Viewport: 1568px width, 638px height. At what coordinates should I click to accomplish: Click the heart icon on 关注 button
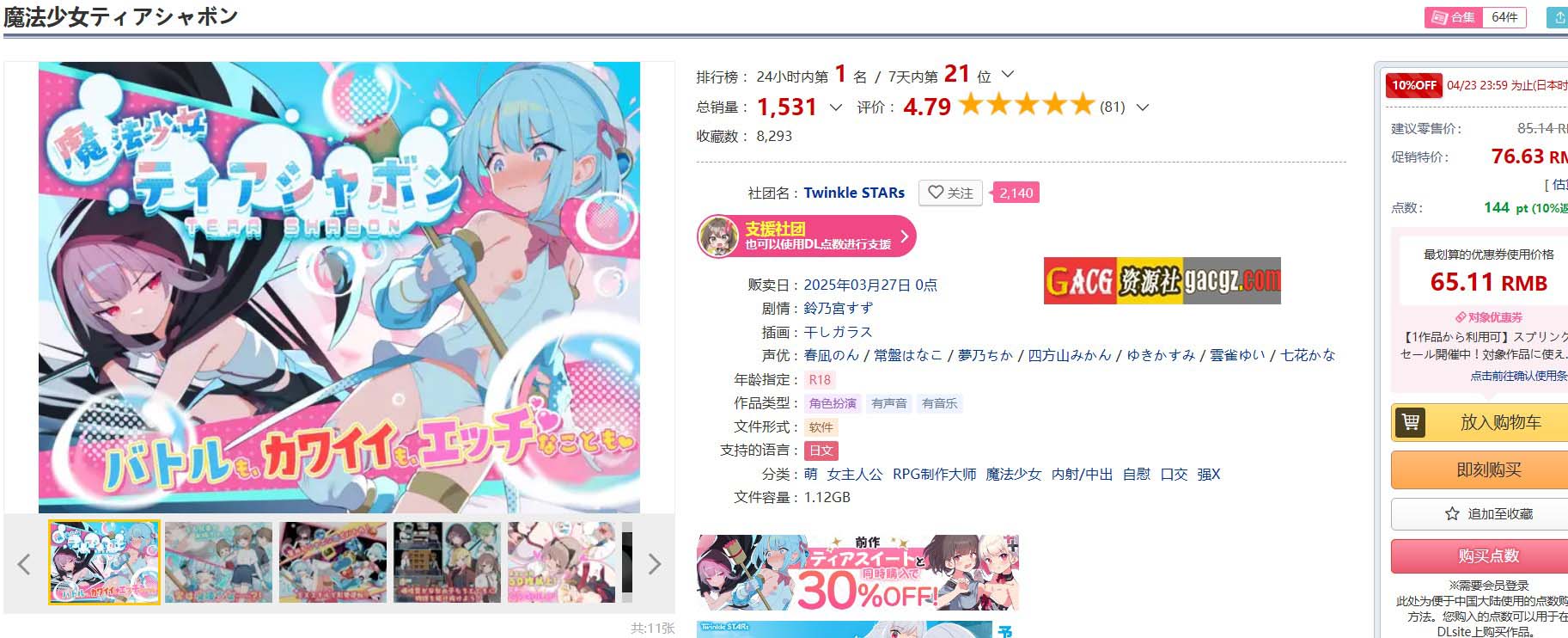click(936, 193)
